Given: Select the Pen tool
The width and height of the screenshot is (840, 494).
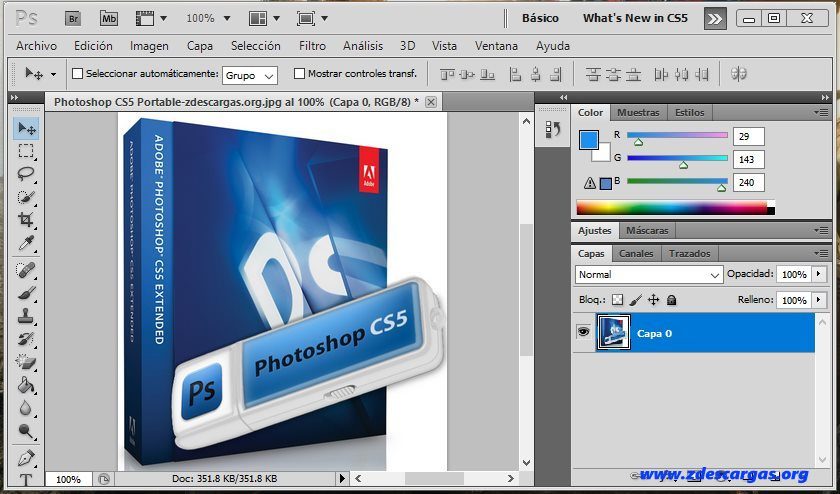Looking at the screenshot, I should tap(26, 458).
